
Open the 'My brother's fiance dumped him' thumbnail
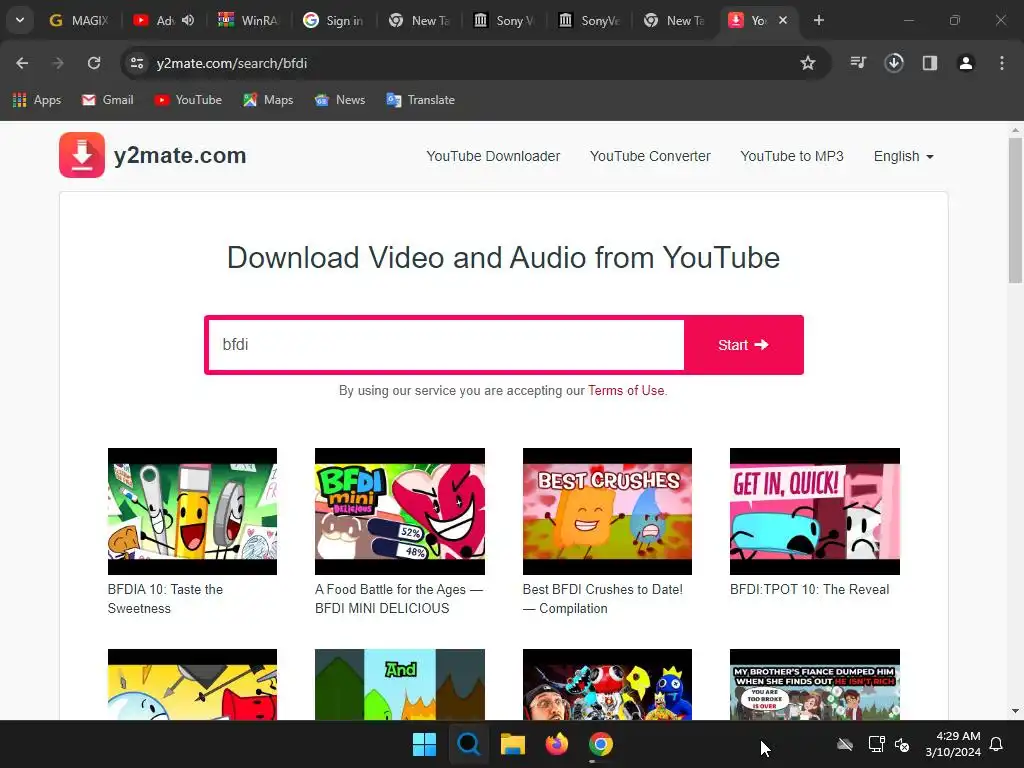pos(814,684)
